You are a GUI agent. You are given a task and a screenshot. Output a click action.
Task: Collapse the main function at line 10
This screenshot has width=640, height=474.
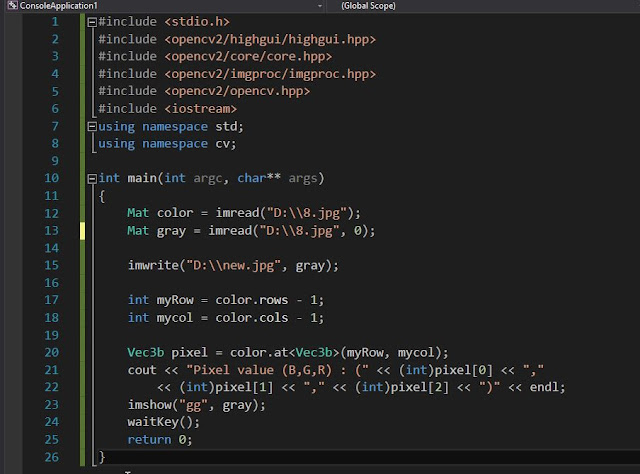[x=92, y=178]
